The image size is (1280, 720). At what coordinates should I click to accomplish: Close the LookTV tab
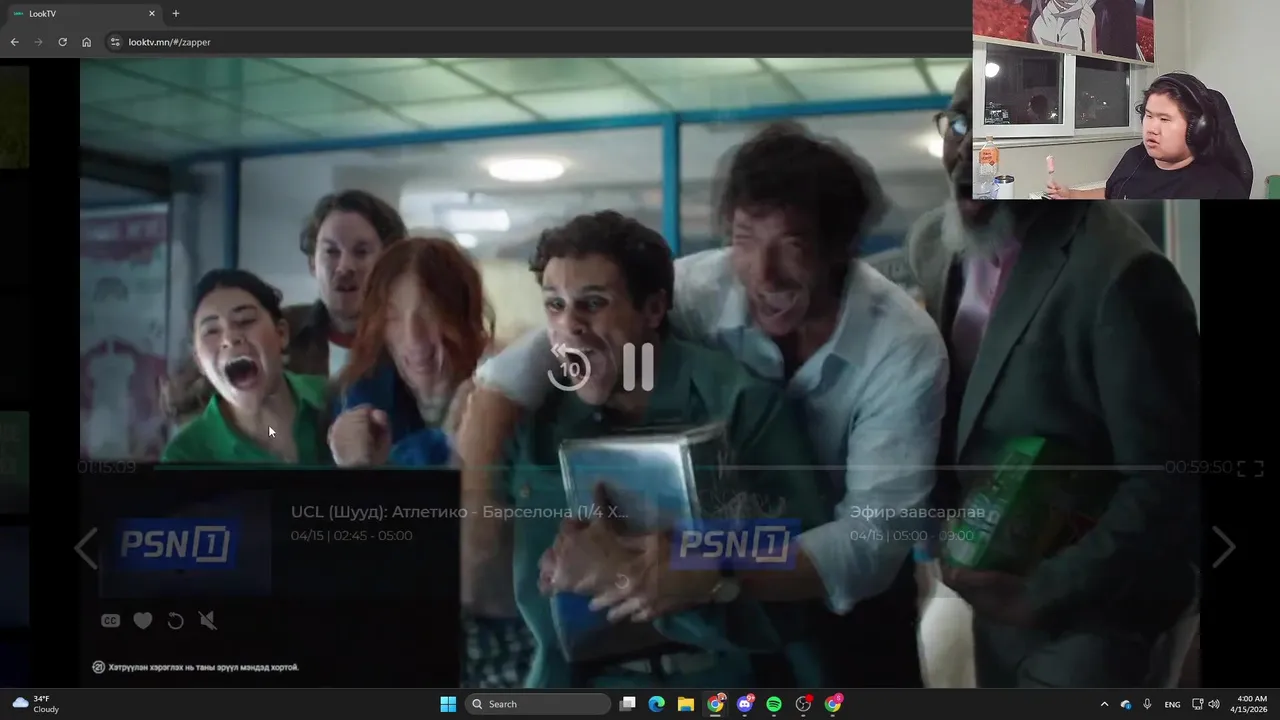point(152,13)
